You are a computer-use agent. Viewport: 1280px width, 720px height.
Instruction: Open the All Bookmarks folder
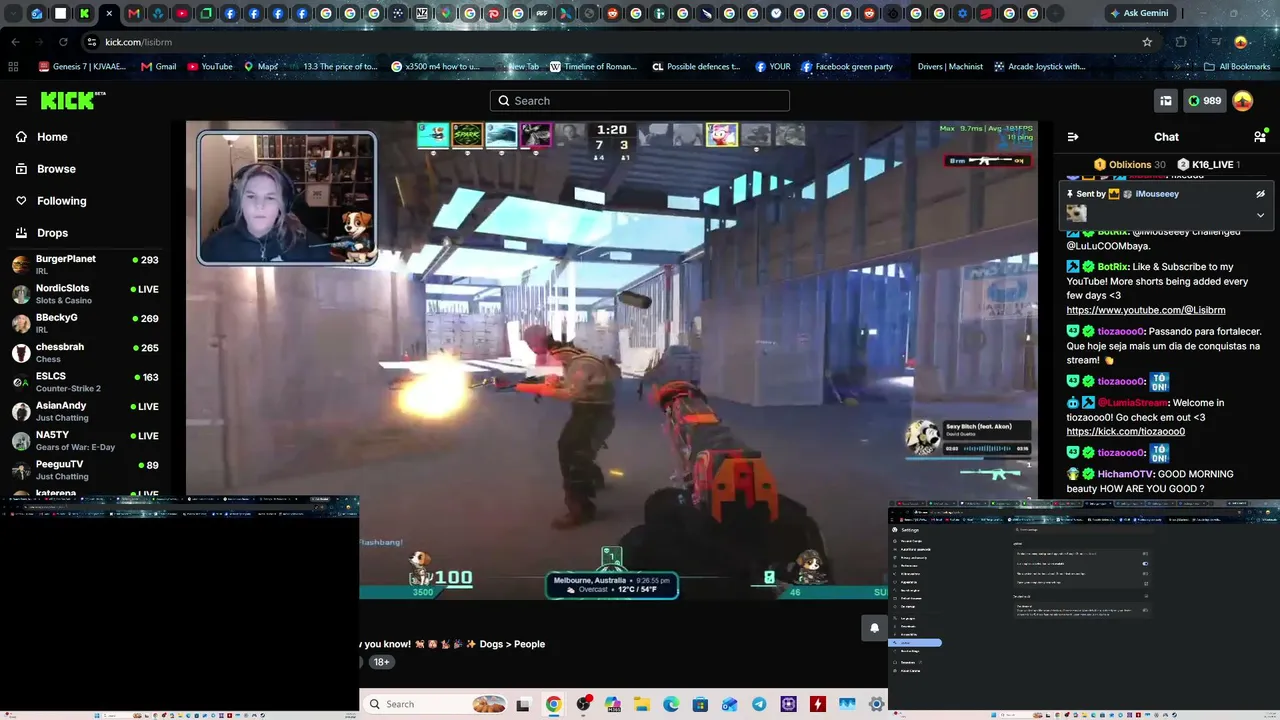pyautogui.click(x=1237, y=67)
